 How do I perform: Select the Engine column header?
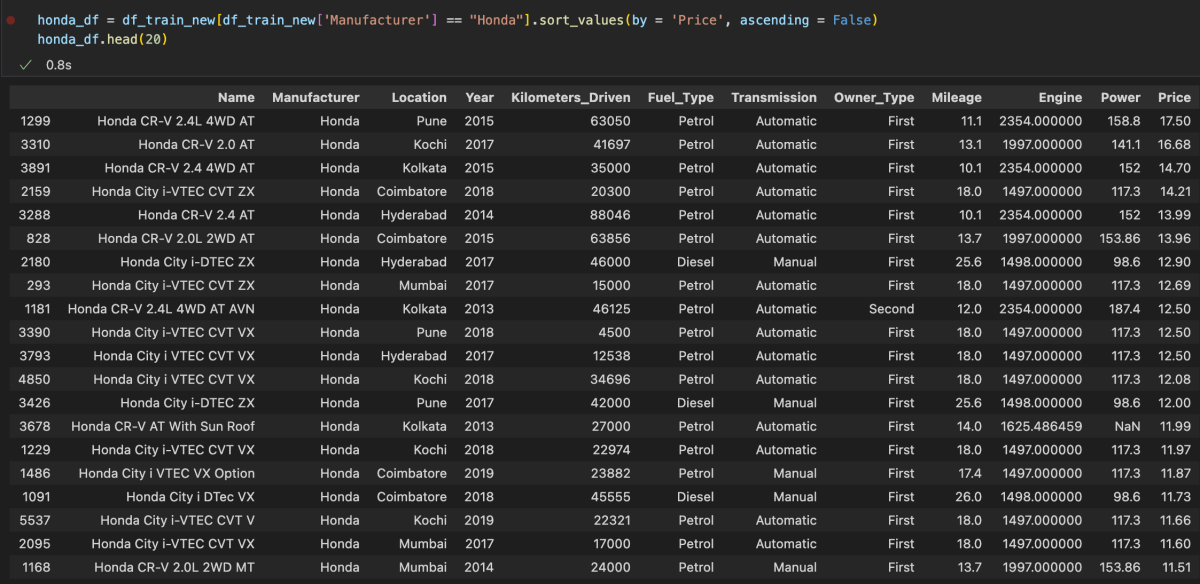point(1060,97)
